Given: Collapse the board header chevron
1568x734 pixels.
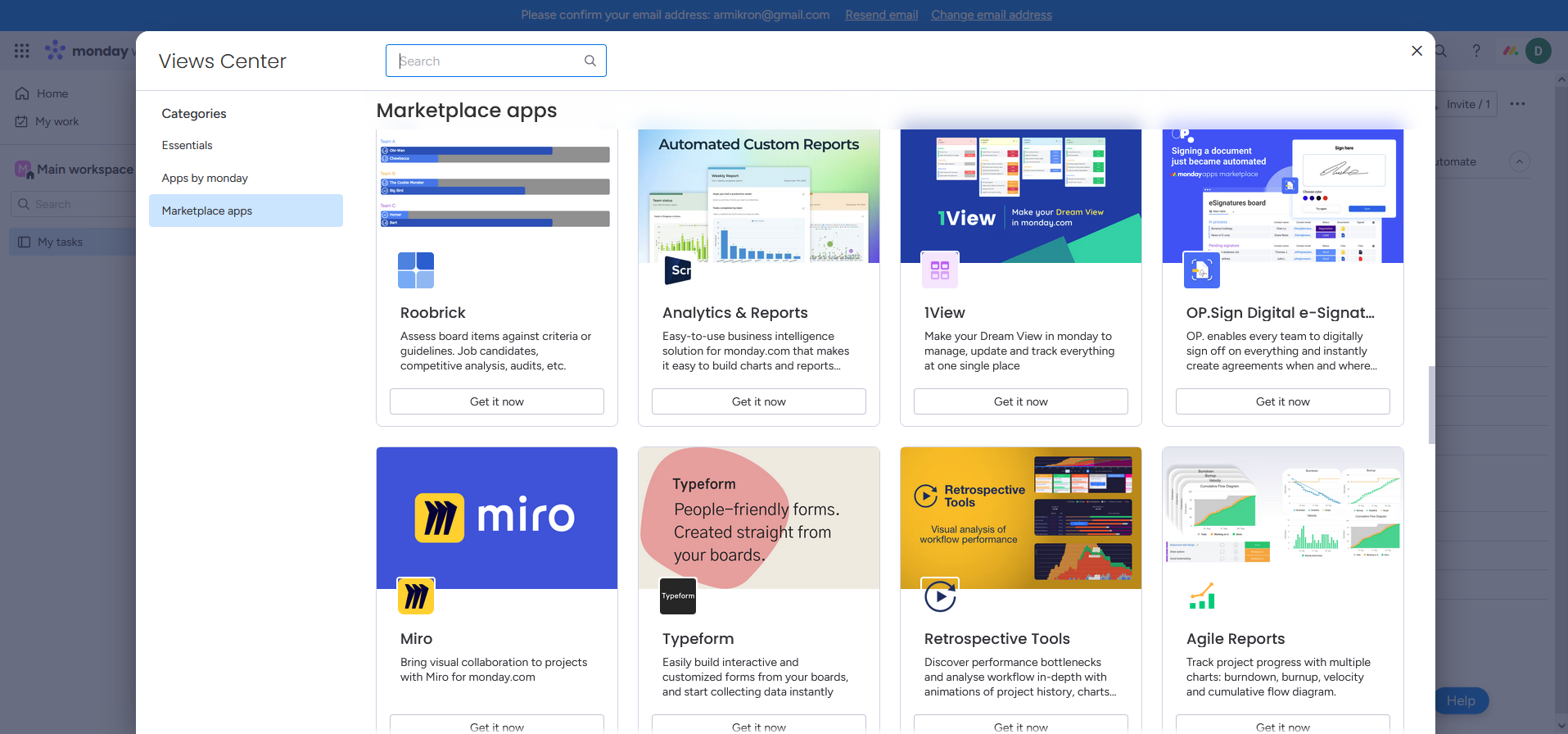Looking at the screenshot, I should [x=1520, y=161].
